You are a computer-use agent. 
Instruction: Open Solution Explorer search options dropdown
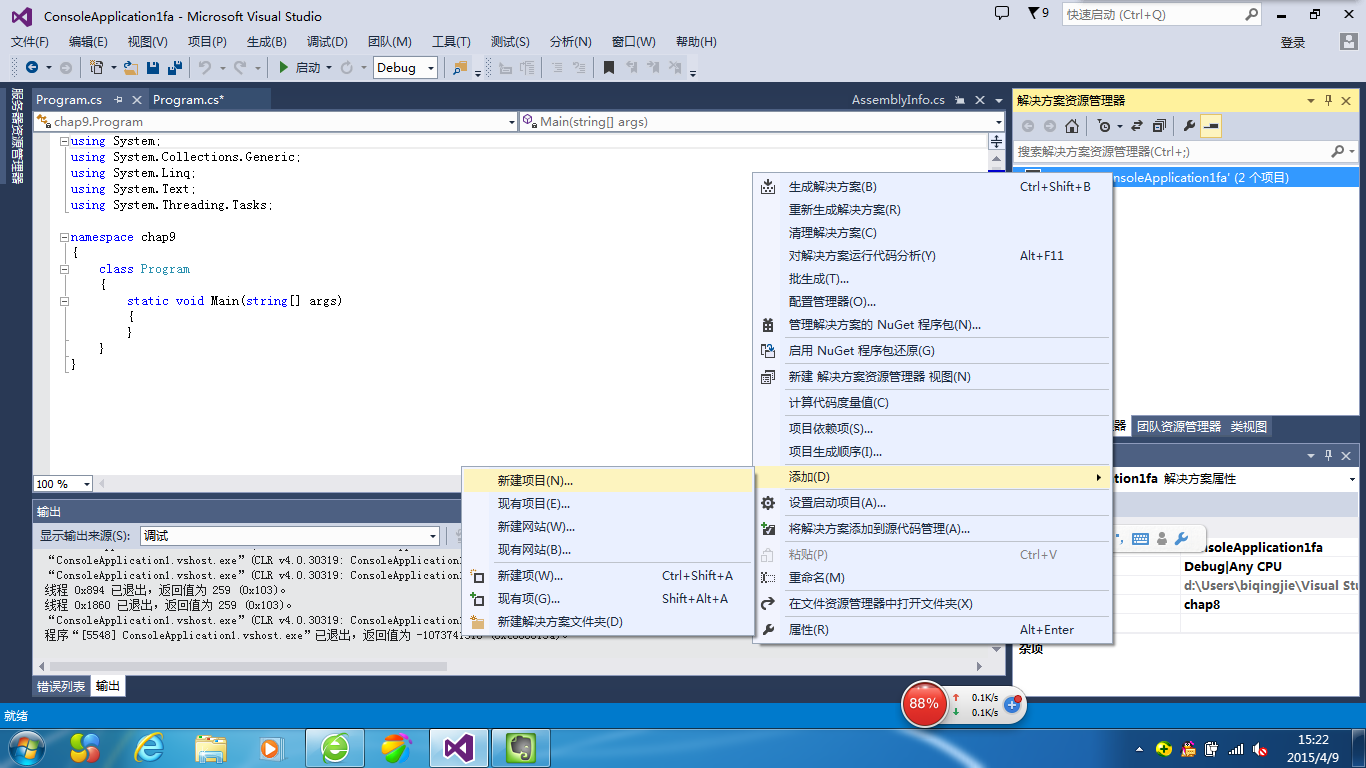(x=1353, y=151)
